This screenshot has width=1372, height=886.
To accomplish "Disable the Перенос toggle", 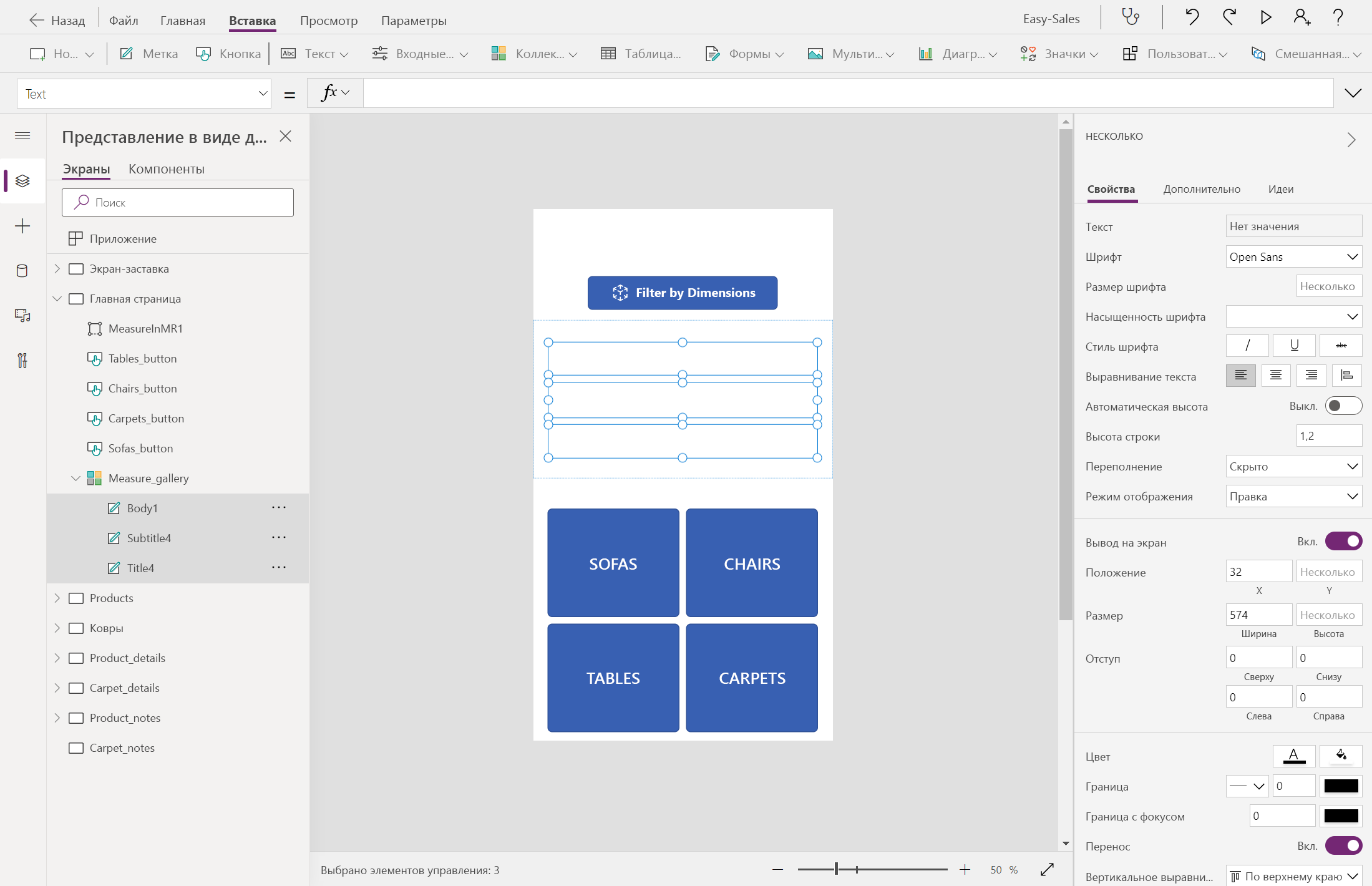I will pyautogui.click(x=1343, y=846).
